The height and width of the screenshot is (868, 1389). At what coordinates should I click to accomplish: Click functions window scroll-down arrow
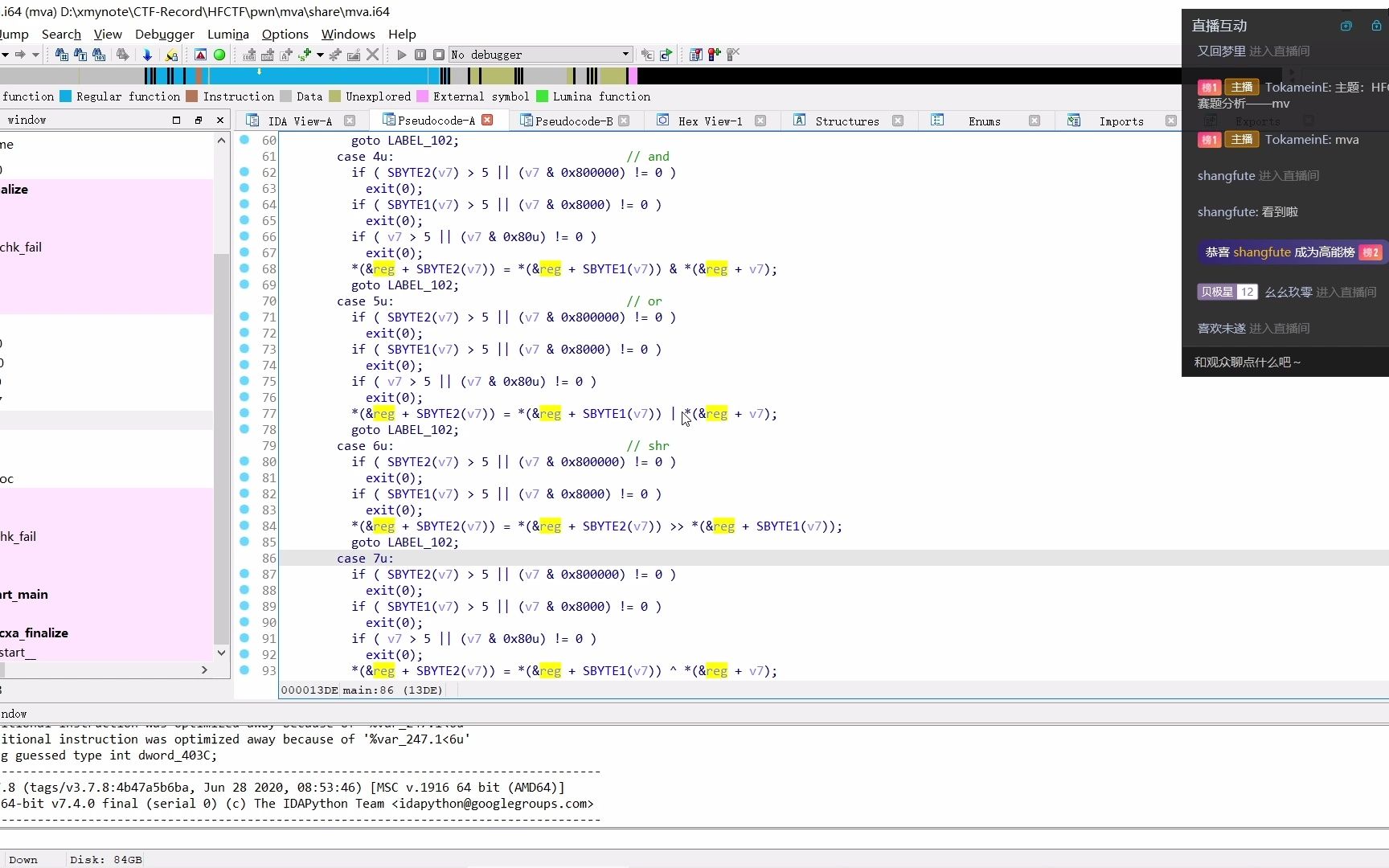[222, 653]
